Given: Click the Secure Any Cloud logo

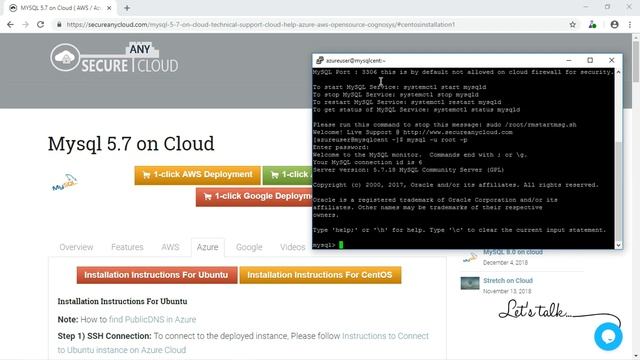Looking at the screenshot, I should [x=114, y=58].
